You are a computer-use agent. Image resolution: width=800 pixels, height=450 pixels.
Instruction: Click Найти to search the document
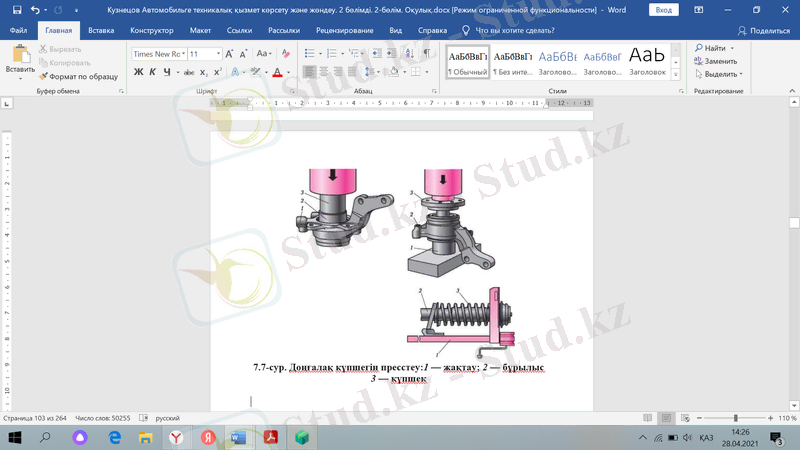click(710, 48)
